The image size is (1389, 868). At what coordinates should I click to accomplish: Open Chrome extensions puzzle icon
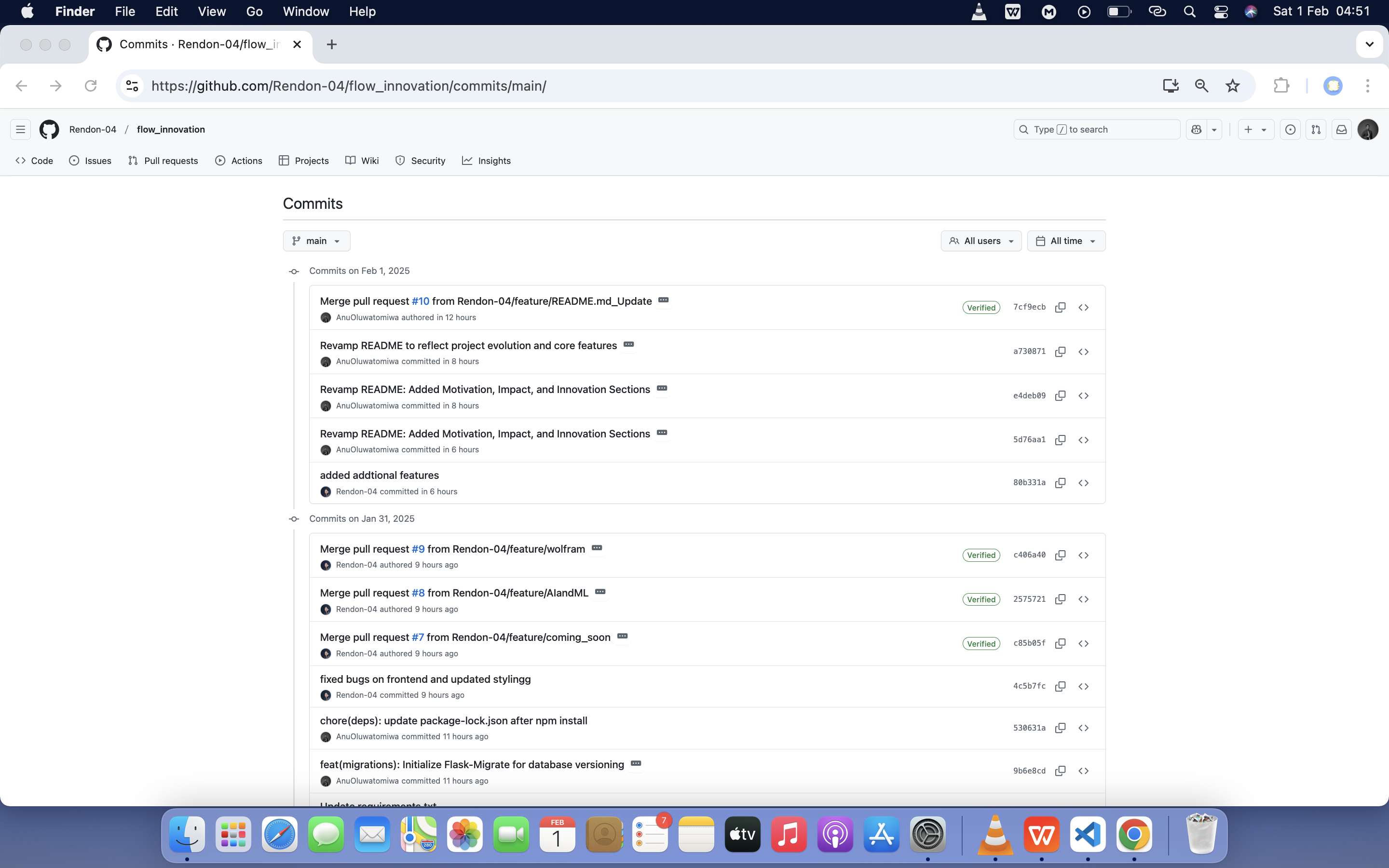[1281, 86]
